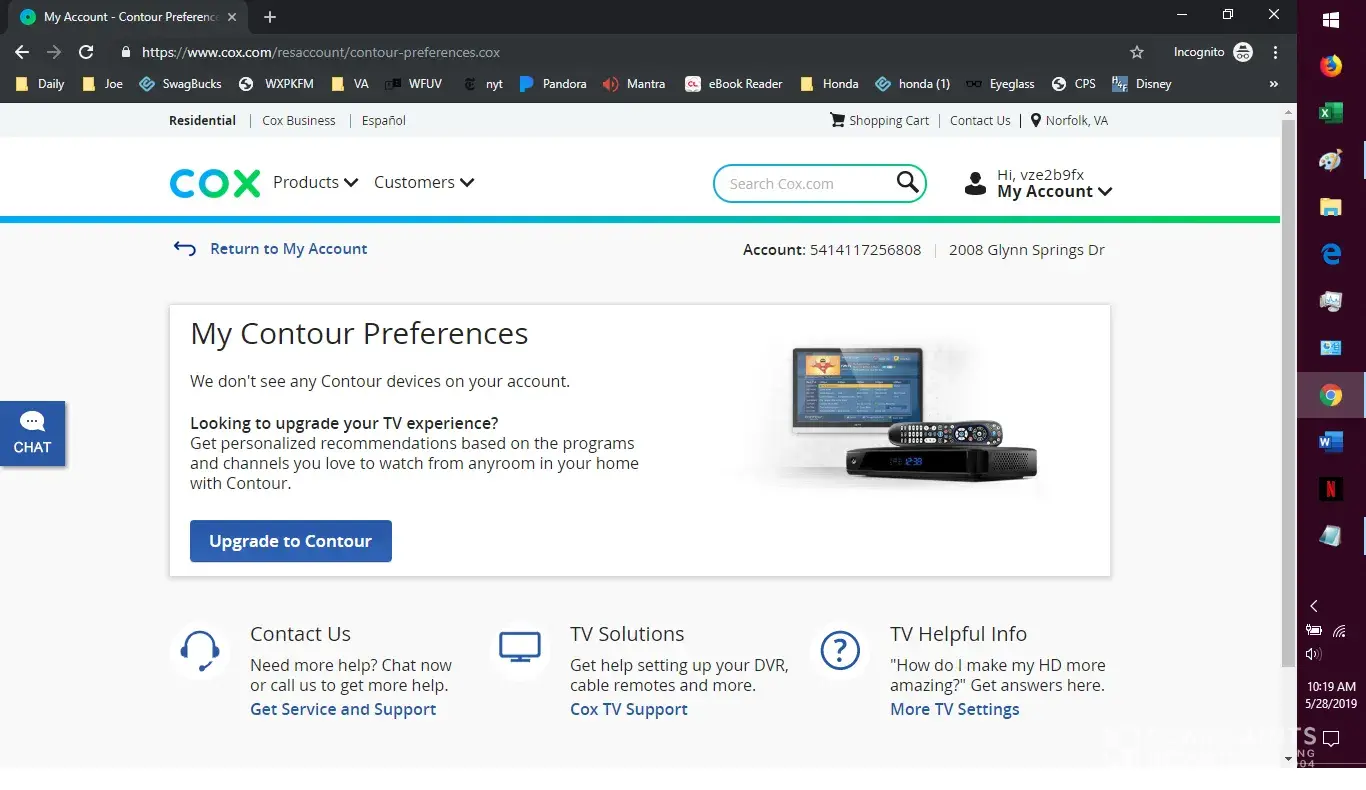
Task: Click the Norfolk, VA location pin
Action: click(x=1036, y=120)
